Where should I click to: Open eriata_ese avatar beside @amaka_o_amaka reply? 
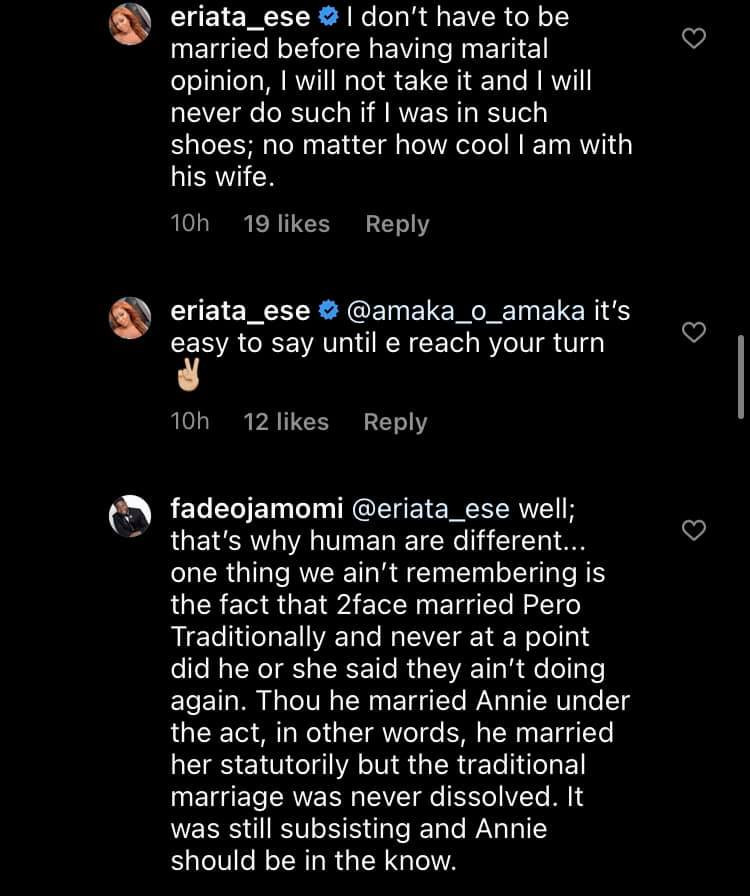(x=130, y=319)
